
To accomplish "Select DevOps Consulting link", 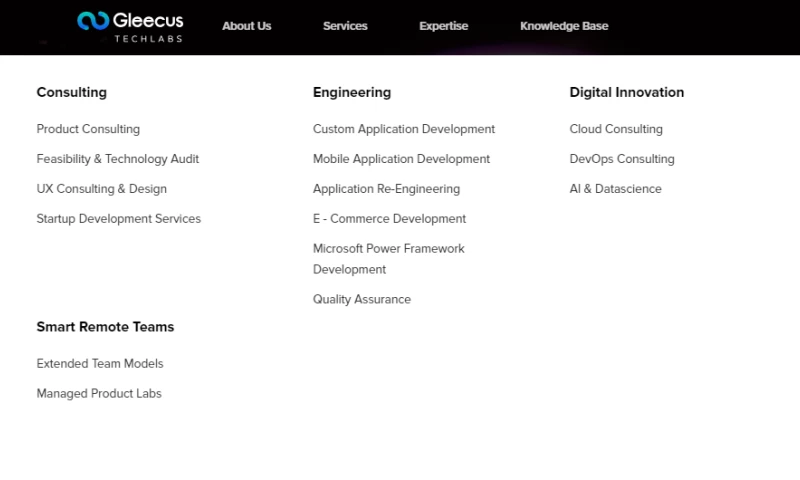I will tap(622, 159).
